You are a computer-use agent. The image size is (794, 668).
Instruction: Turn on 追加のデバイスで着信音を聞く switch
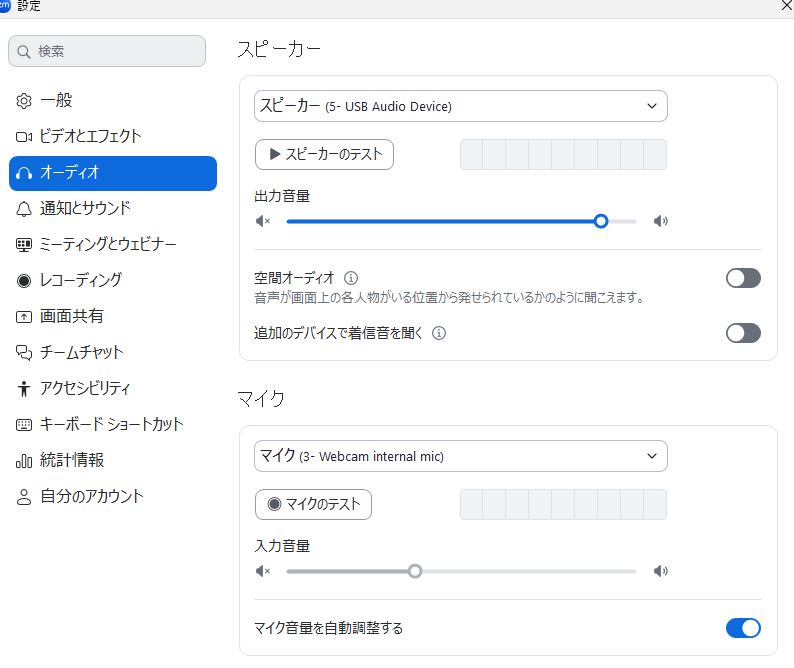point(743,333)
